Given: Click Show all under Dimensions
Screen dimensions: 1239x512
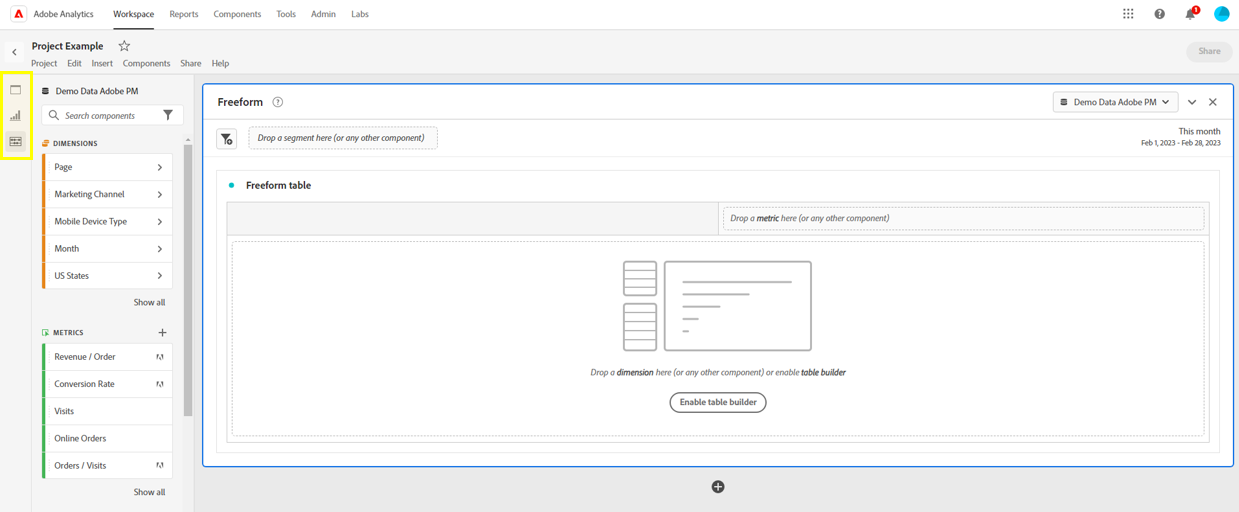Looking at the screenshot, I should [x=149, y=302].
